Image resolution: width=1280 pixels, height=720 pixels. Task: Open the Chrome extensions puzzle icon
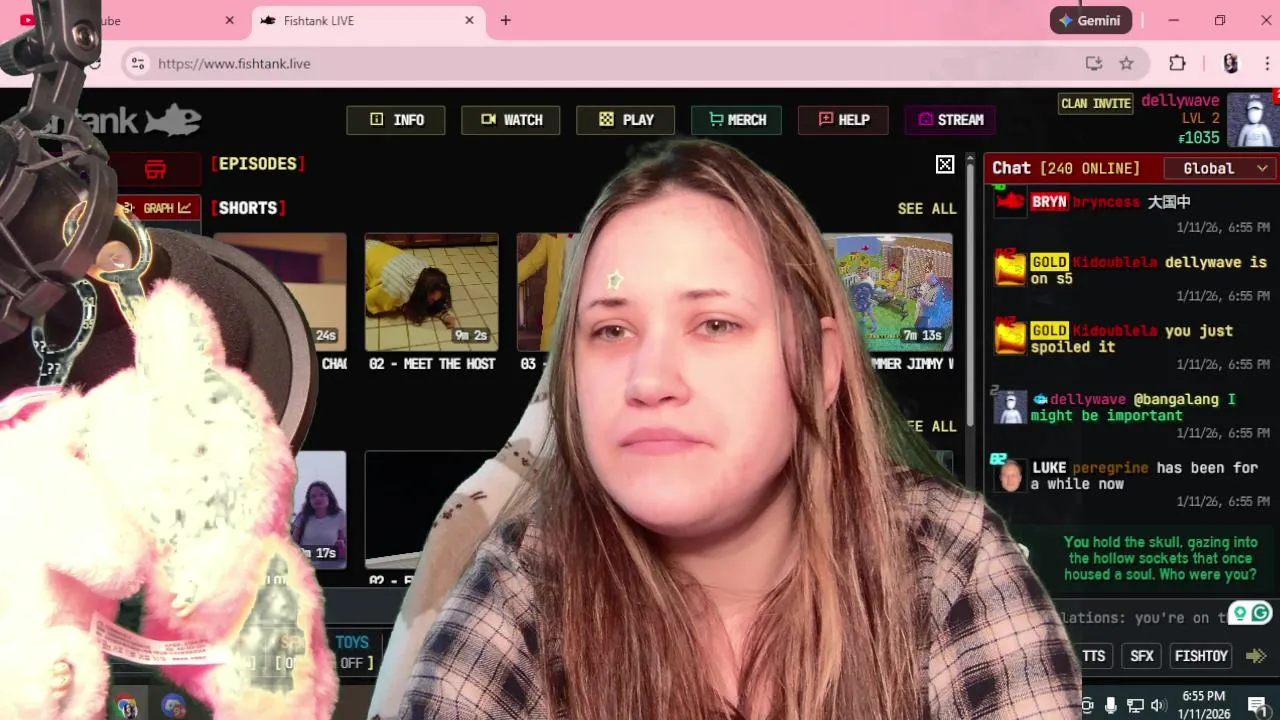(x=1177, y=63)
